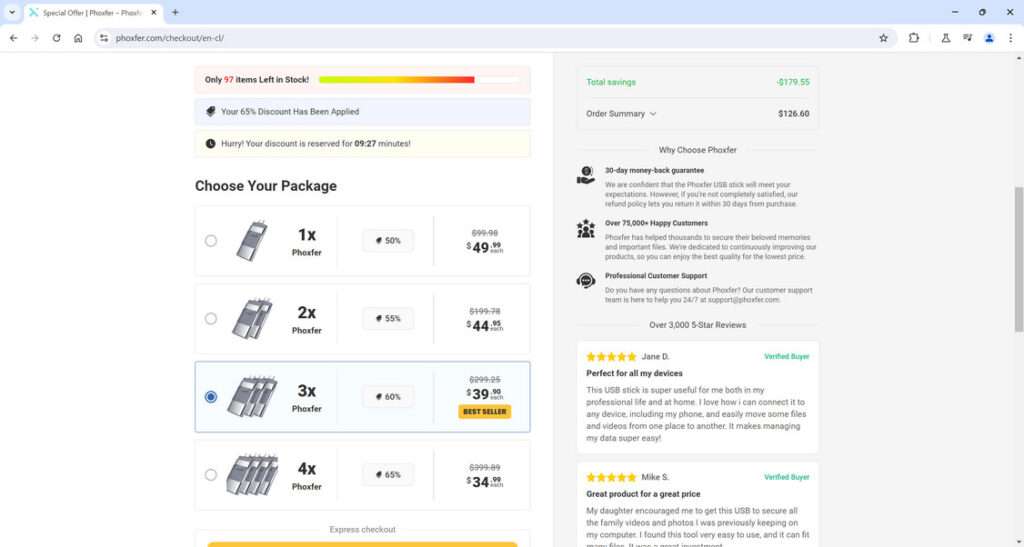Image resolution: width=1024 pixels, height=547 pixels.
Task: Click the BEST SELLER badge
Action: (485, 411)
